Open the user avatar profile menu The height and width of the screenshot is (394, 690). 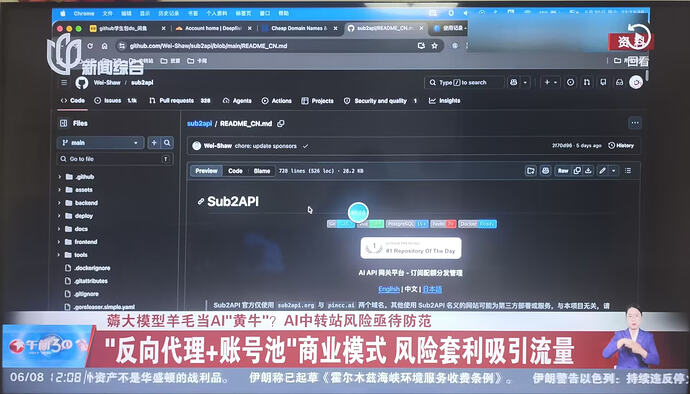click(x=636, y=82)
